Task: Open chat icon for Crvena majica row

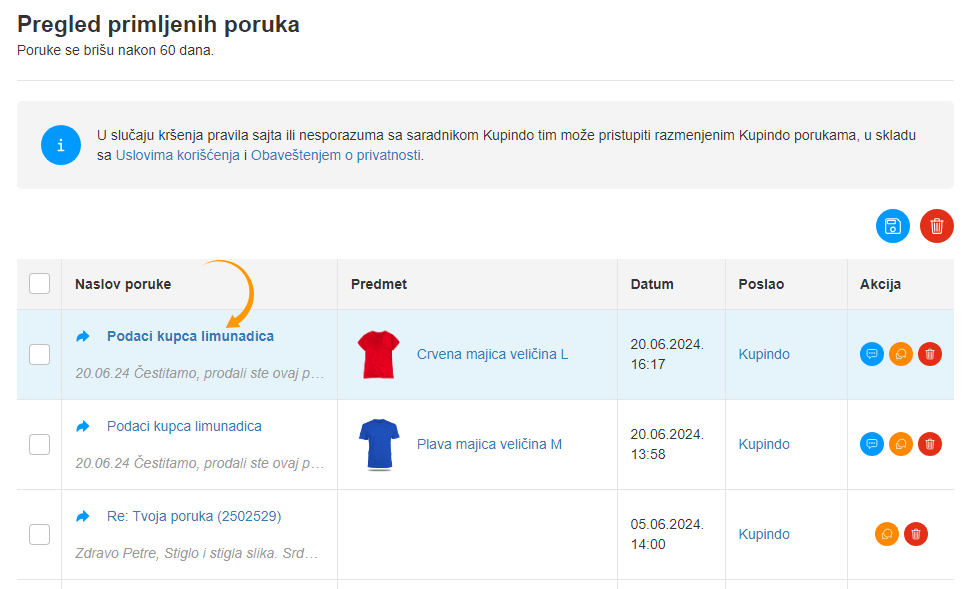Action: point(871,354)
